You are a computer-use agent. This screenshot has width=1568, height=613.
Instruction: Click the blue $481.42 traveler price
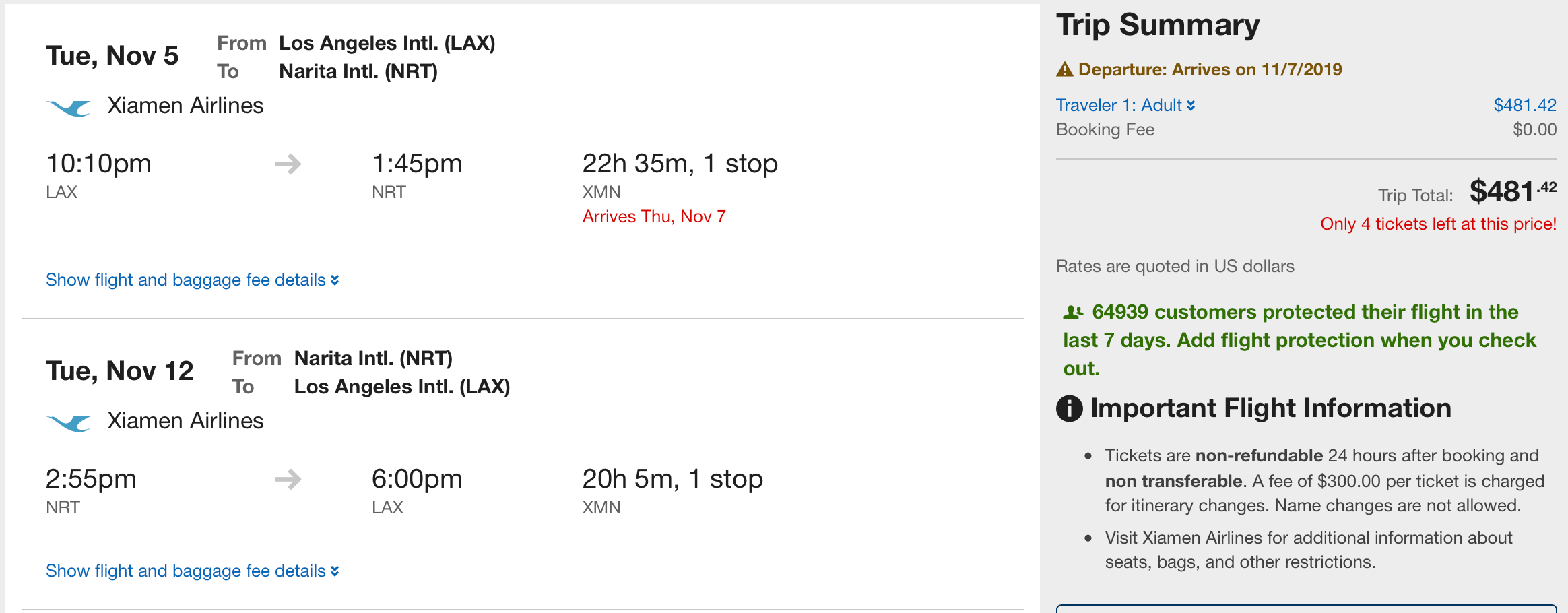coord(1524,105)
